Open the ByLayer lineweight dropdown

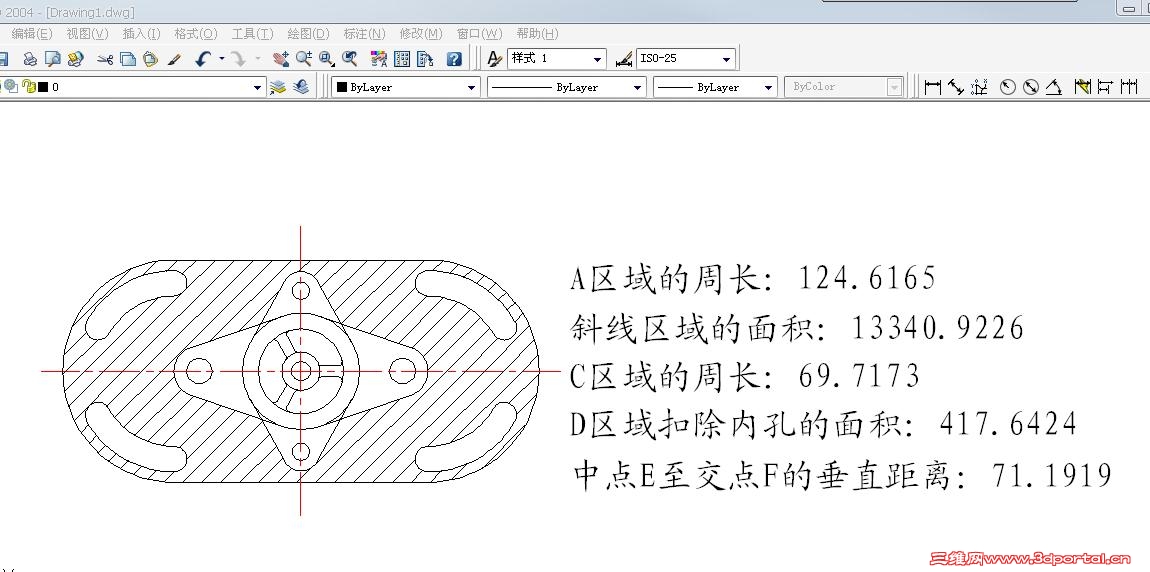[714, 87]
